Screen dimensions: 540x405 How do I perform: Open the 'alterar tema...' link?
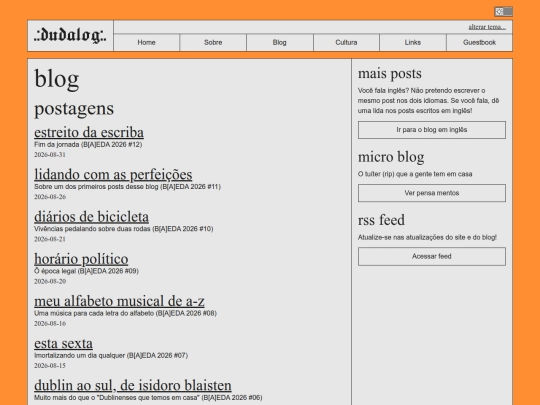487,27
